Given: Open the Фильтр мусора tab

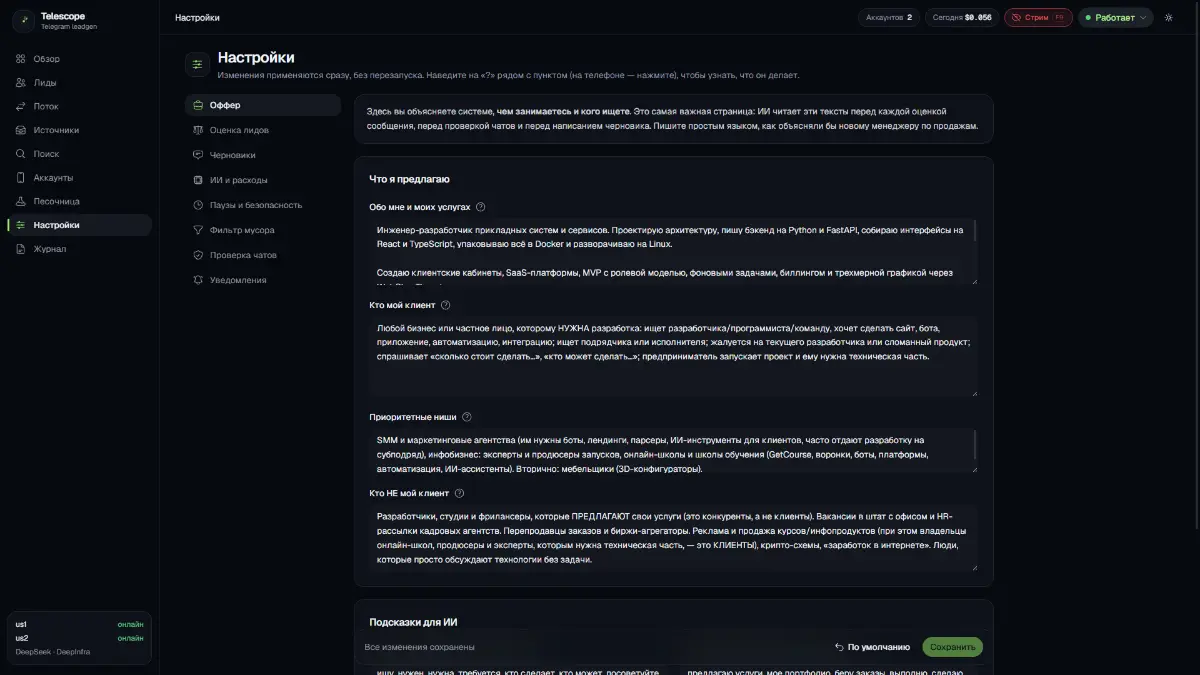Looking at the screenshot, I should tap(263, 230).
